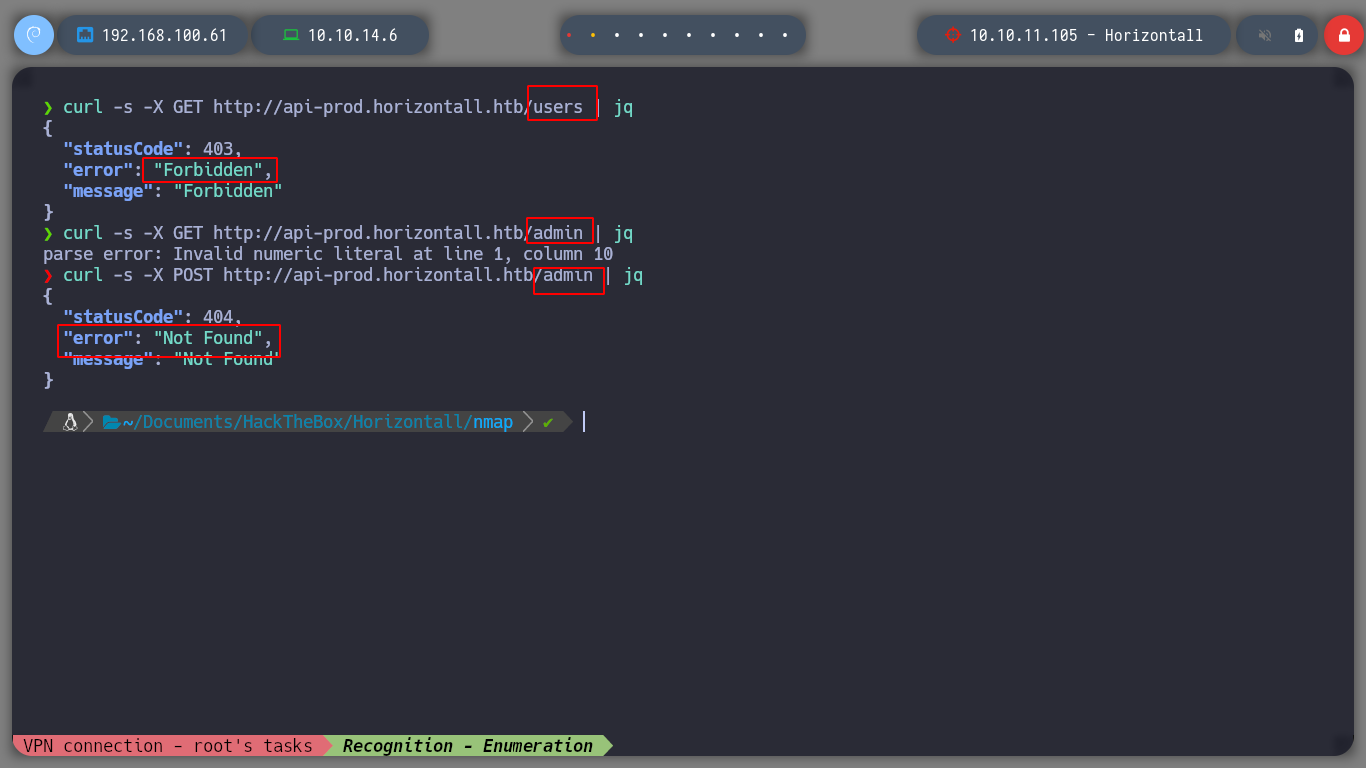
Task: Open the red lock power button
Action: coord(1343,35)
